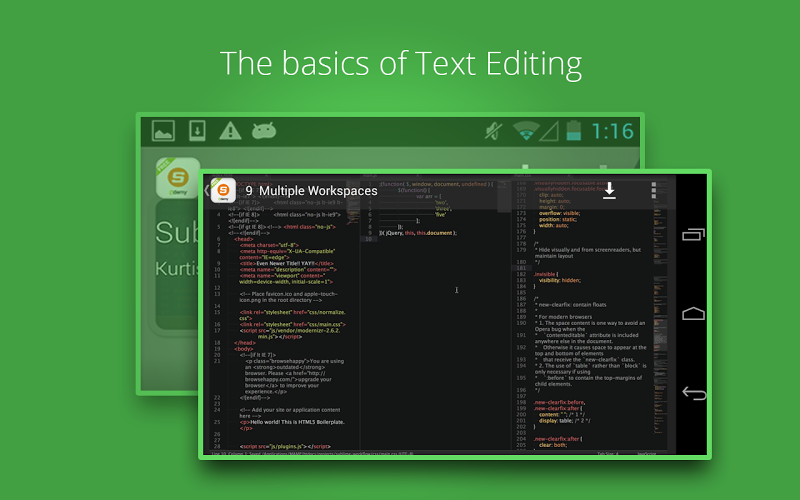The height and width of the screenshot is (500, 800).
Task: Tap the FREE Udemy icon in back window
Action: [x=178, y=178]
